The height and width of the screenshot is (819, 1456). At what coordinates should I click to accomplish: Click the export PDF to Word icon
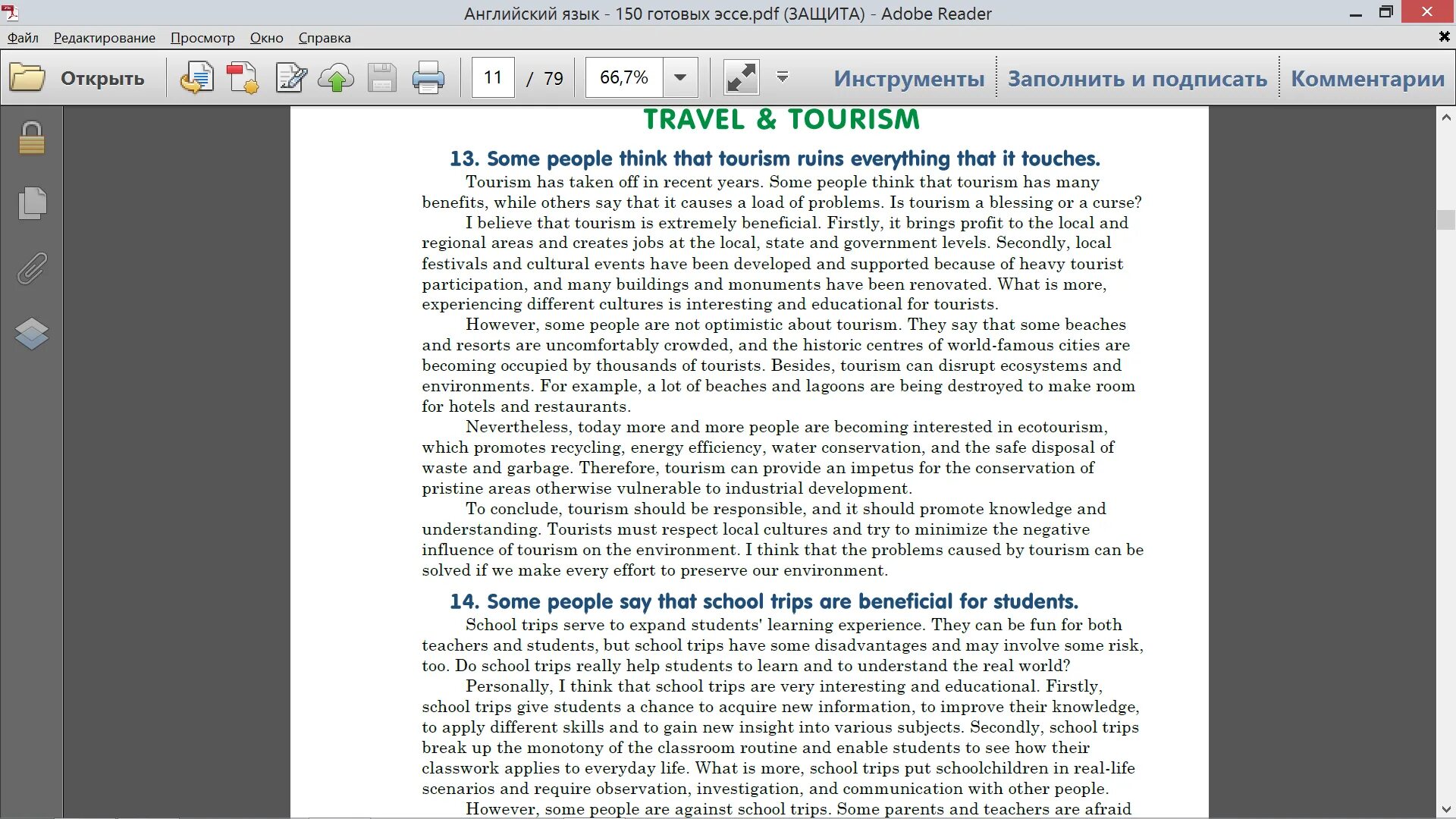pyautogui.click(x=196, y=78)
